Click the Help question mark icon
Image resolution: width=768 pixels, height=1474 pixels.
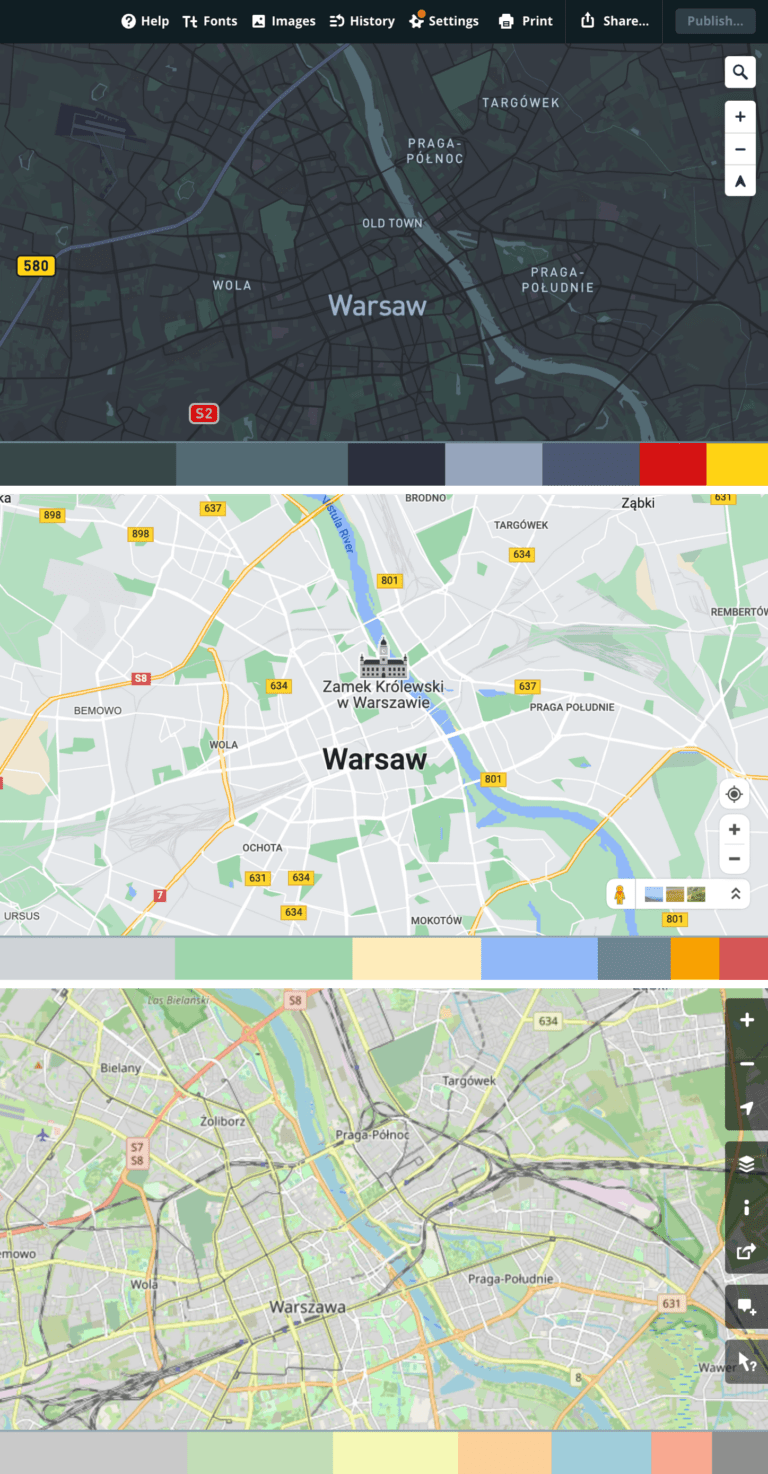coord(128,21)
